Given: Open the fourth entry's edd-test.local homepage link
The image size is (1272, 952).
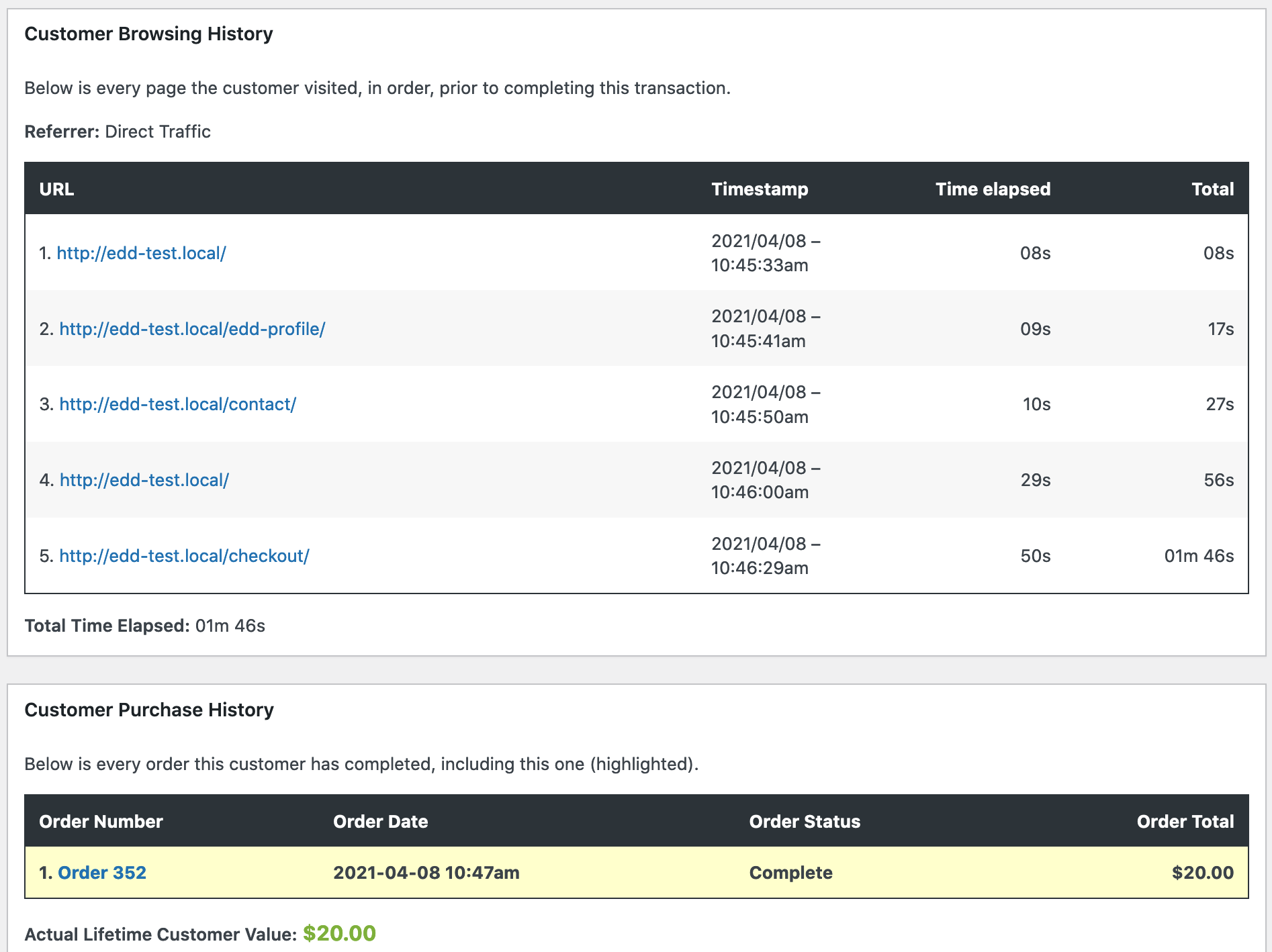Looking at the screenshot, I should pos(144,480).
